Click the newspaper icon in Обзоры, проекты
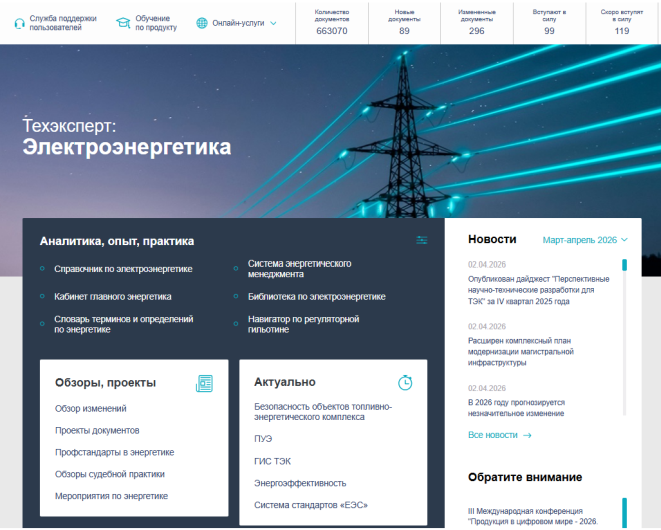Viewport: 661px width, 530px height. [205, 383]
